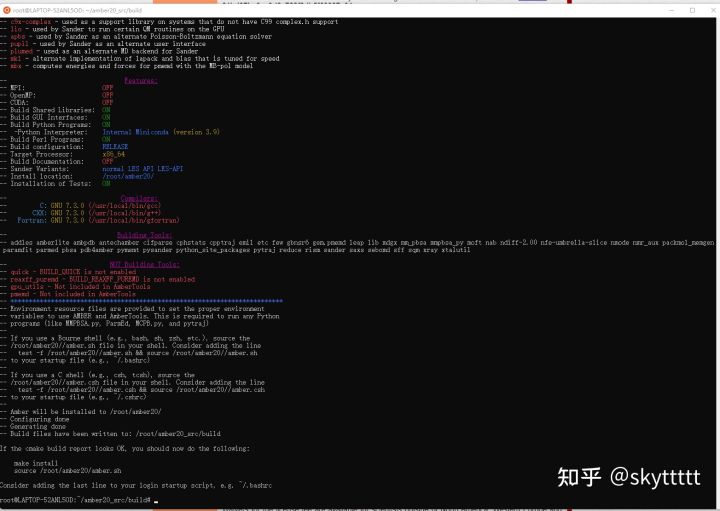Click the 'Compilers:' heading
The image size is (720, 511).
pyautogui.click(x=139, y=198)
